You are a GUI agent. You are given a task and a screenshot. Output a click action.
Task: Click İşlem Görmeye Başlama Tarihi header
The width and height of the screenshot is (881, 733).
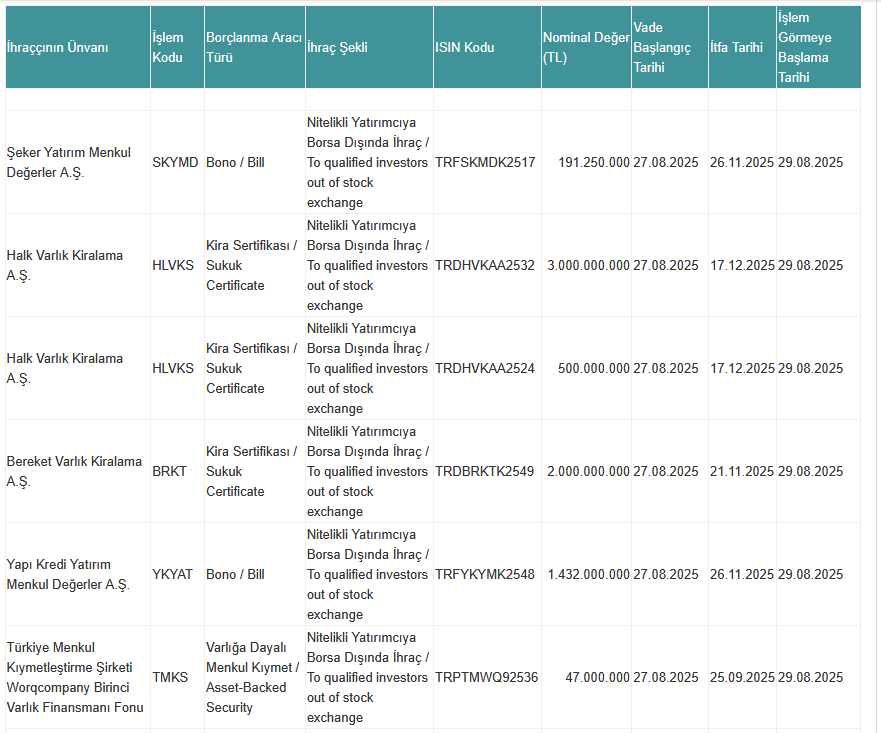click(x=808, y=47)
